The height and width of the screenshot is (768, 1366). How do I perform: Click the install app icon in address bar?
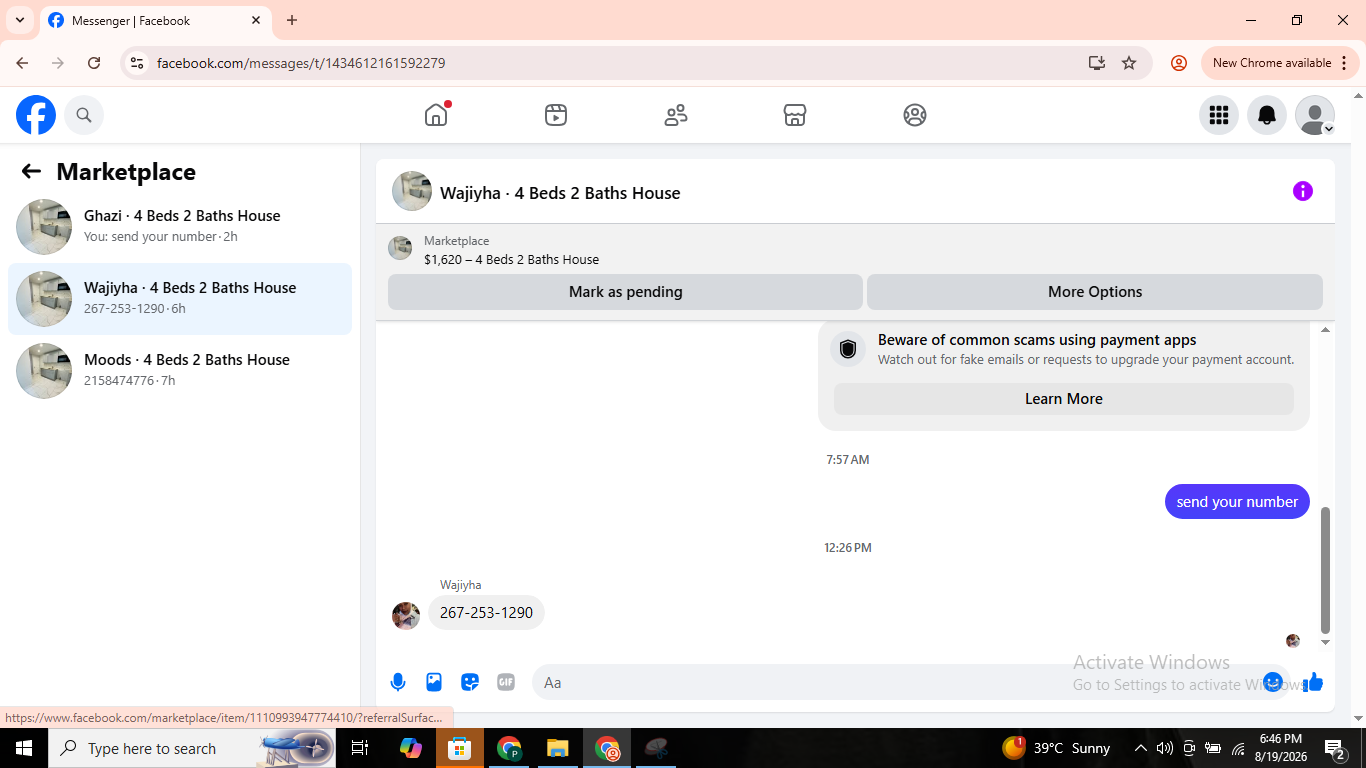(1097, 63)
